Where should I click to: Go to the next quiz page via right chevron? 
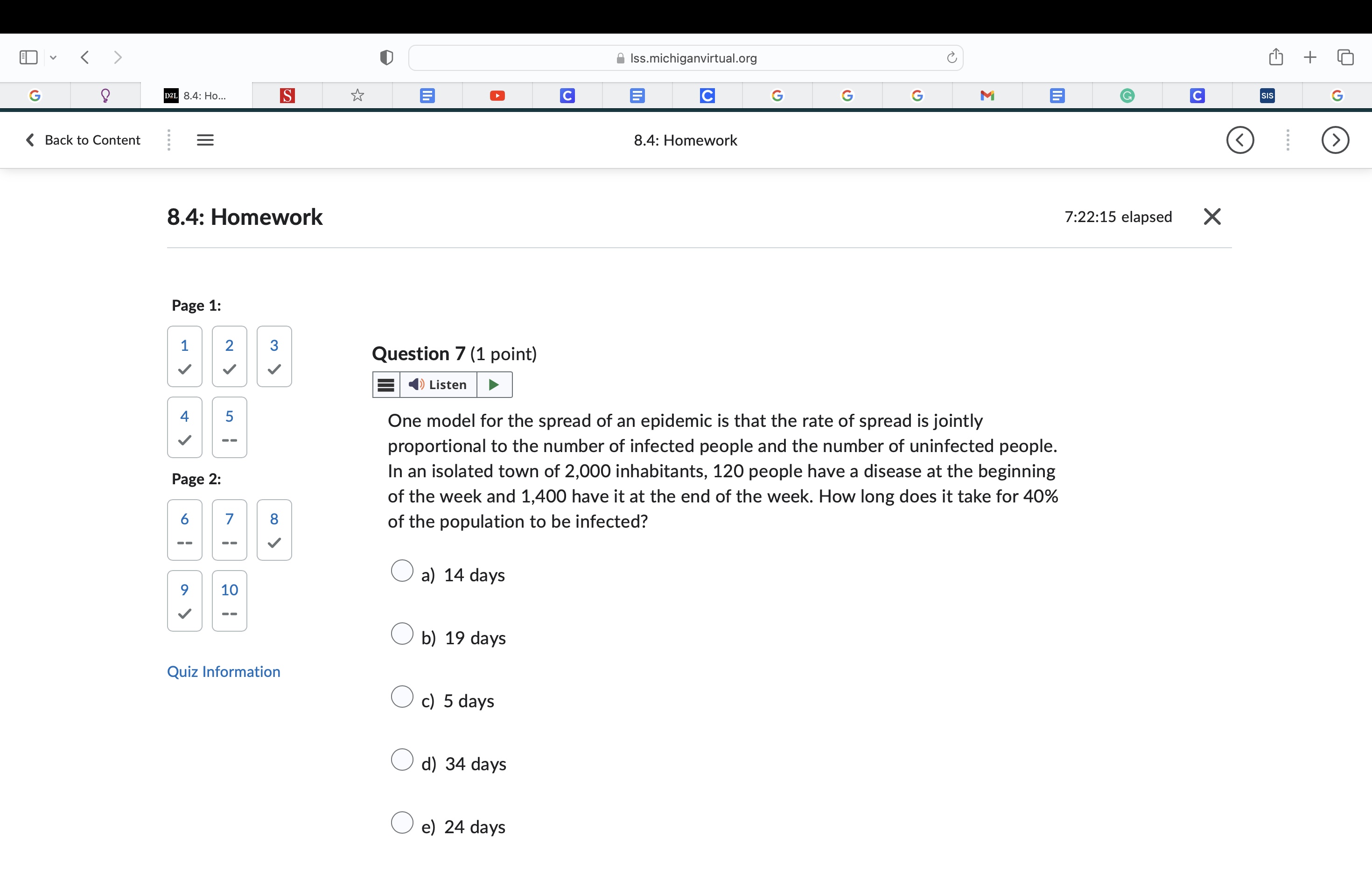1335,139
